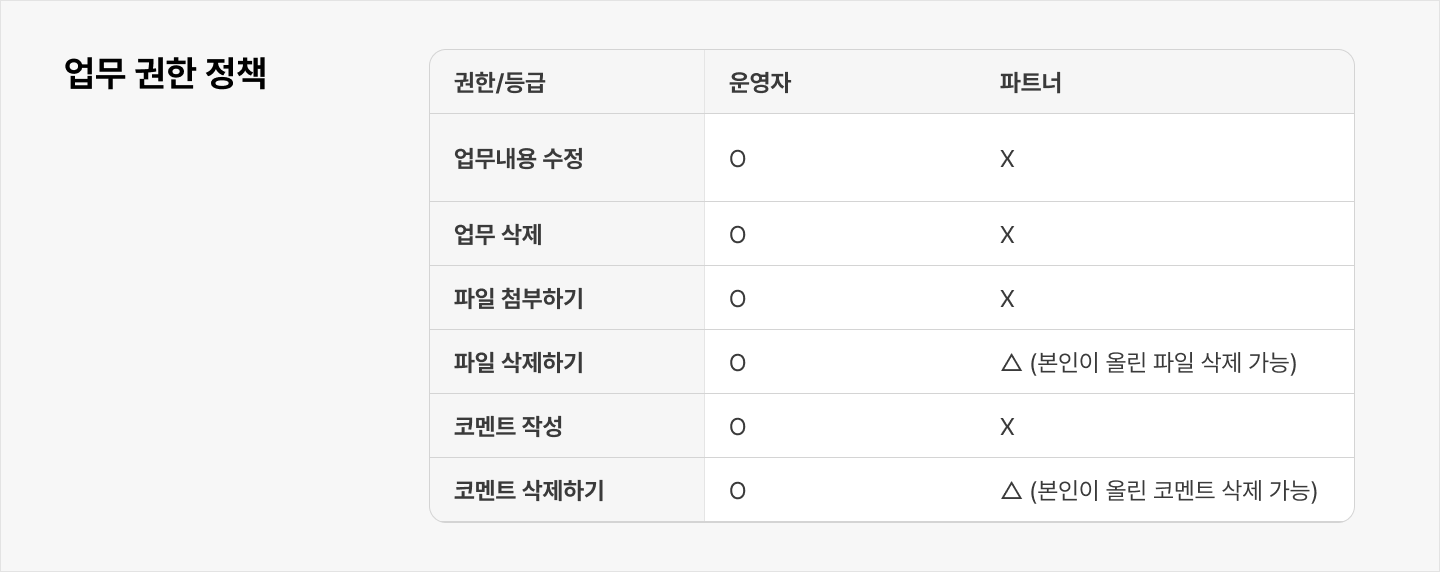This screenshot has height=572, width=1440.
Task: Click the 운영자 column header
Action: click(759, 83)
